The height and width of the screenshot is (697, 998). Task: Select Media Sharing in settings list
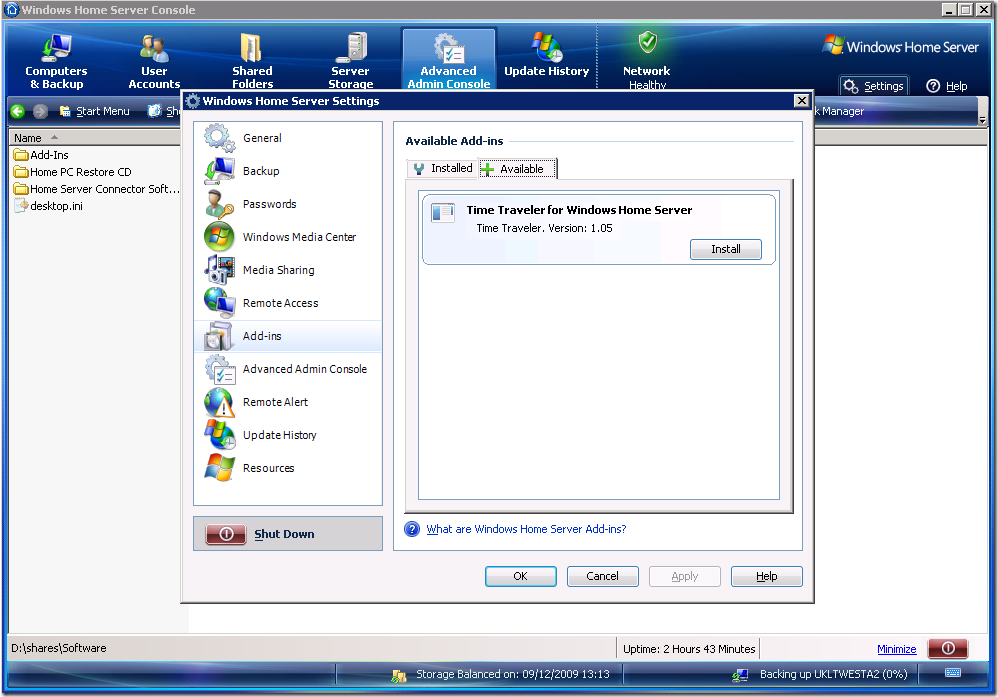[288, 270]
